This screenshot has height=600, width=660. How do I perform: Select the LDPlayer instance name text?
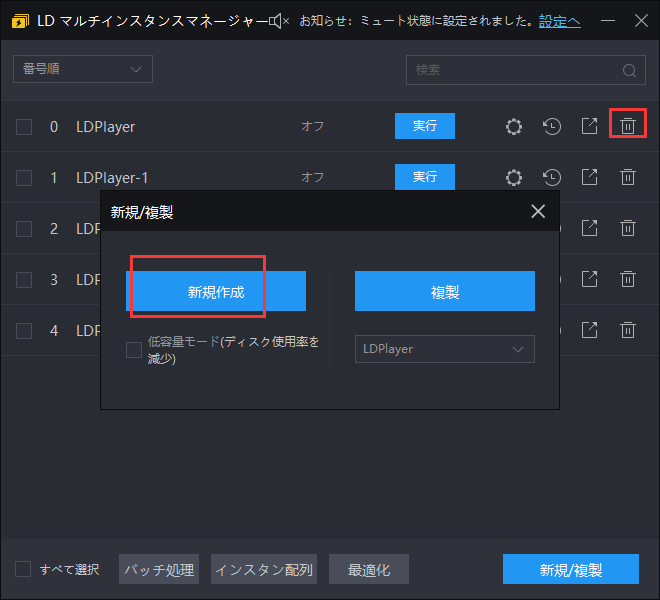[106, 127]
